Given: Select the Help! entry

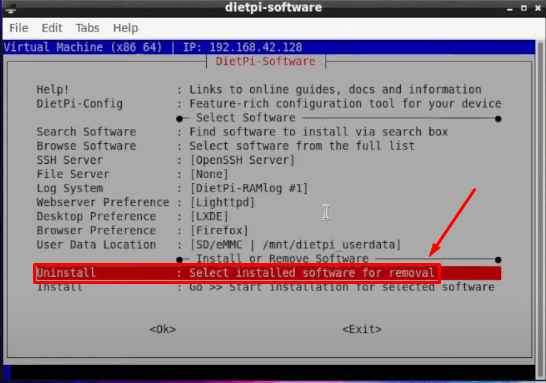Looking at the screenshot, I should [269, 89].
